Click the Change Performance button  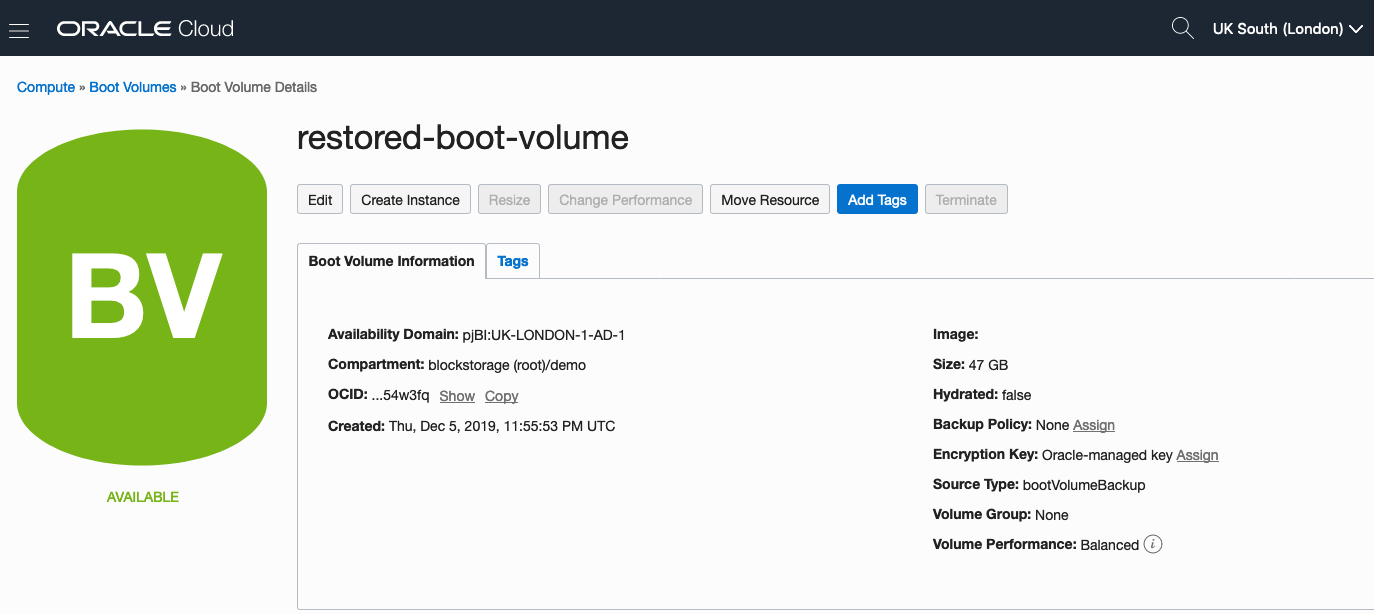(x=625, y=200)
